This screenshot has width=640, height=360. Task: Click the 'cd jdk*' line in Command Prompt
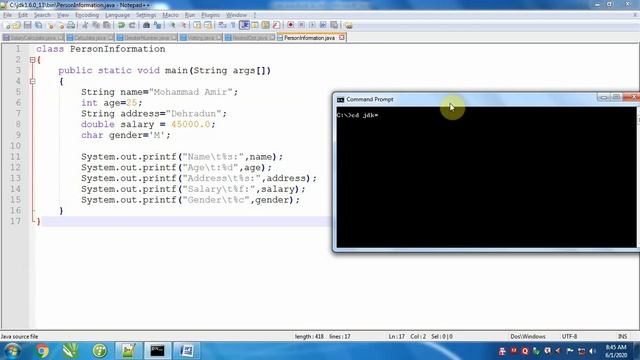[357, 115]
